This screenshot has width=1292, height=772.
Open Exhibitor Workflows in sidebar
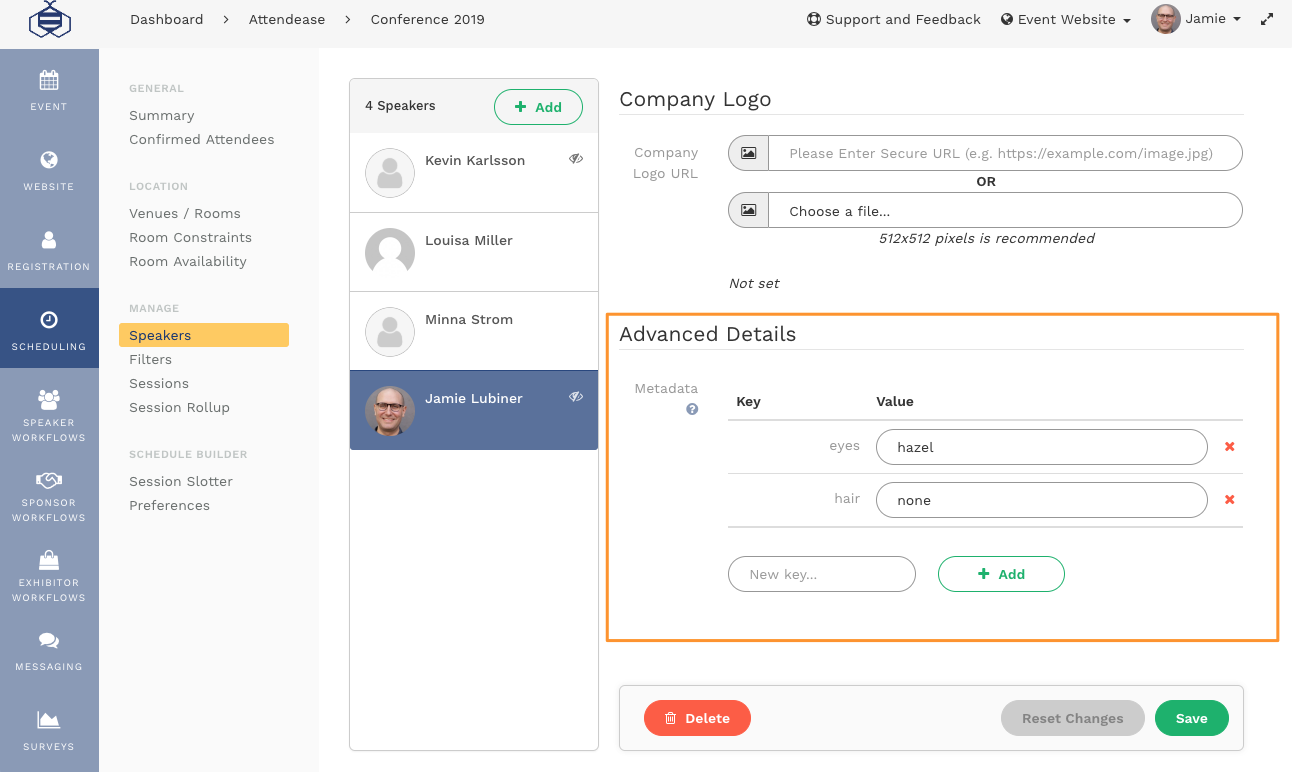pos(49,575)
